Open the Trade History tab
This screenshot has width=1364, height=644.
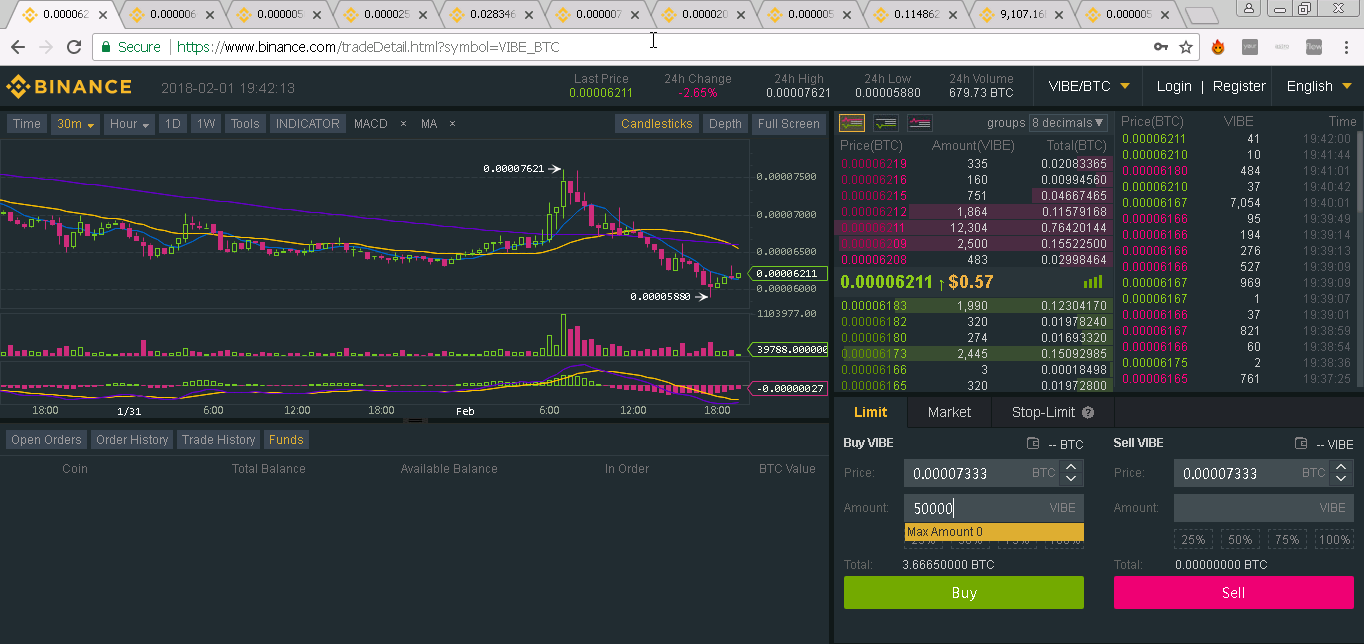tap(218, 440)
